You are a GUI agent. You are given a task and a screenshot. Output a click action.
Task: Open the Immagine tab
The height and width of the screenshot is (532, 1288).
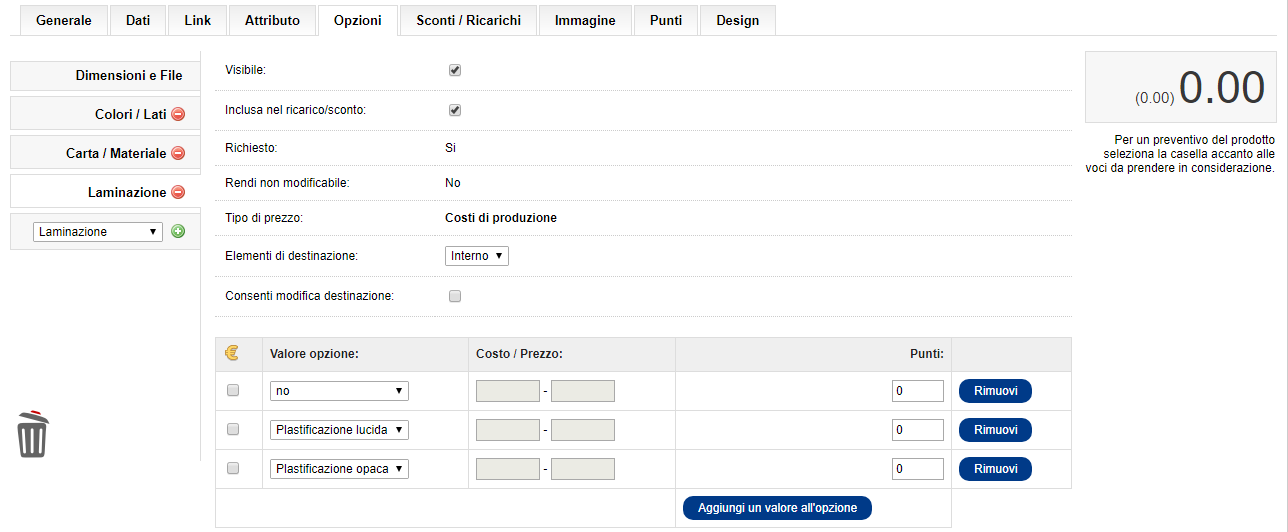point(585,20)
